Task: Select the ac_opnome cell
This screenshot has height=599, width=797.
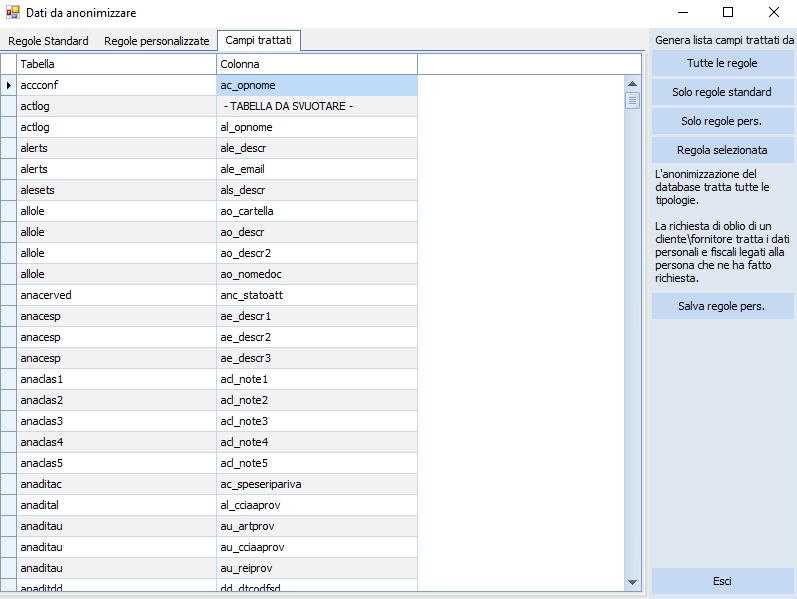Action: point(316,86)
